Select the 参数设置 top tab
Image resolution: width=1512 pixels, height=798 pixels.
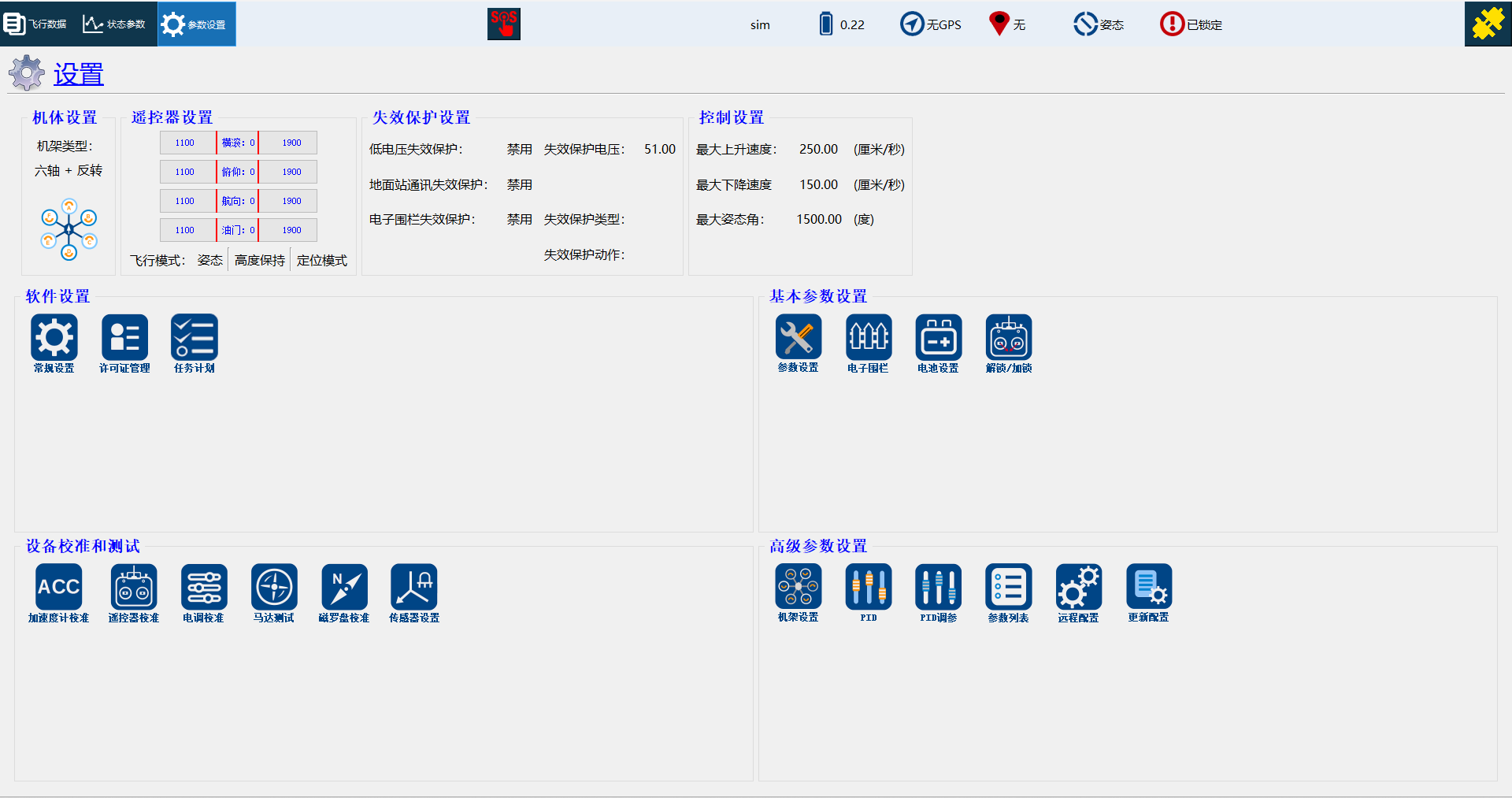[197, 24]
